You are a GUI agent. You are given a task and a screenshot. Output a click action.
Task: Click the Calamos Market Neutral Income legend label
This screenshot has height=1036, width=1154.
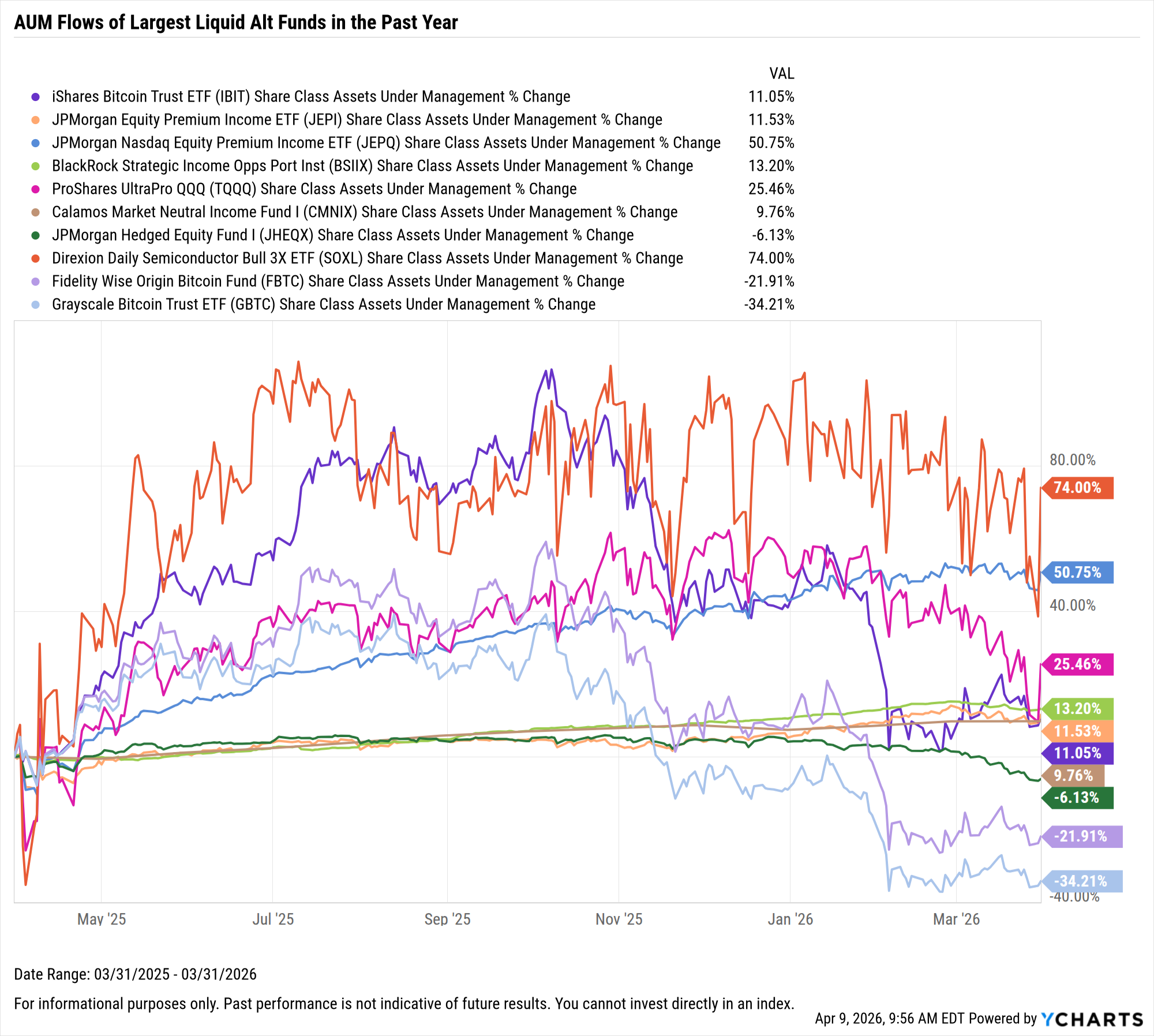(x=364, y=212)
